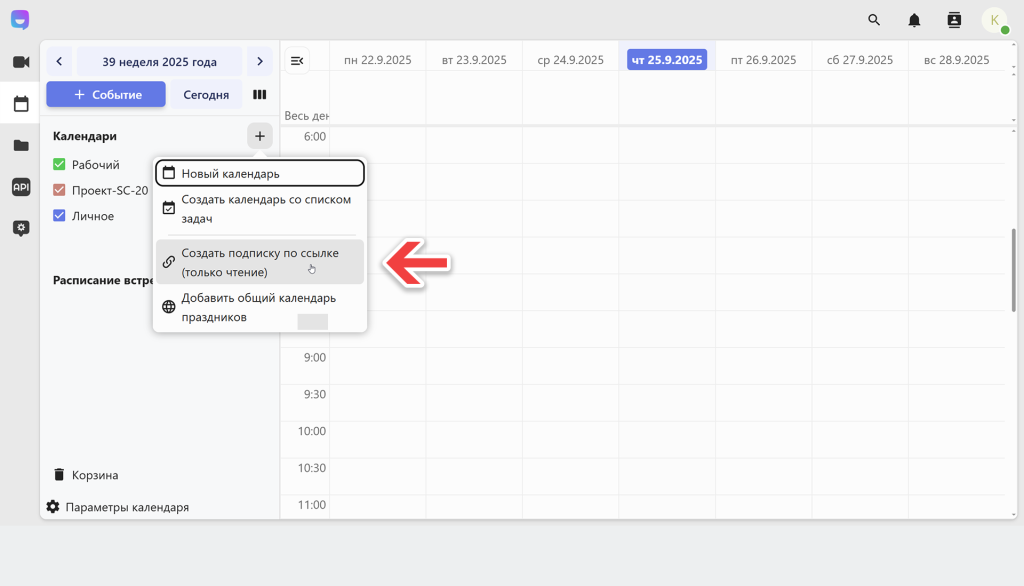Open the contacts icon in top bar
Image resolution: width=1024 pixels, height=586 pixels.
tap(953, 20)
